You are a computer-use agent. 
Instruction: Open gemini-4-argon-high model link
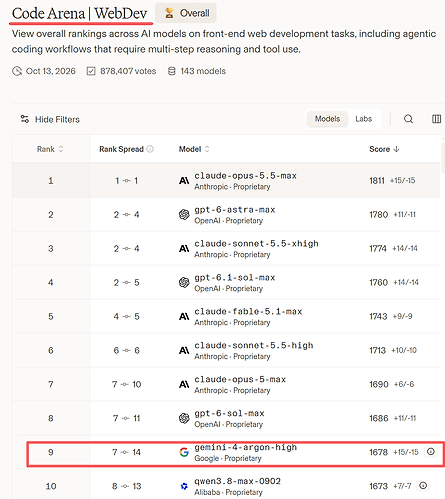(x=246, y=447)
